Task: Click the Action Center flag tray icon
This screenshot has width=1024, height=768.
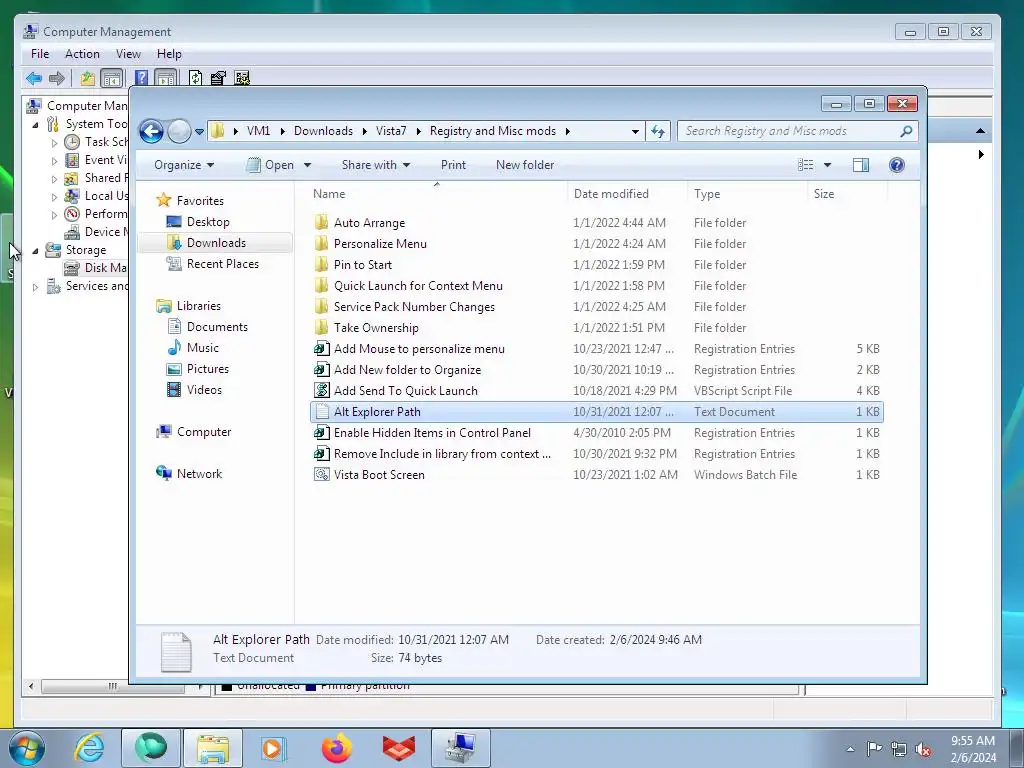Action: 874,748
